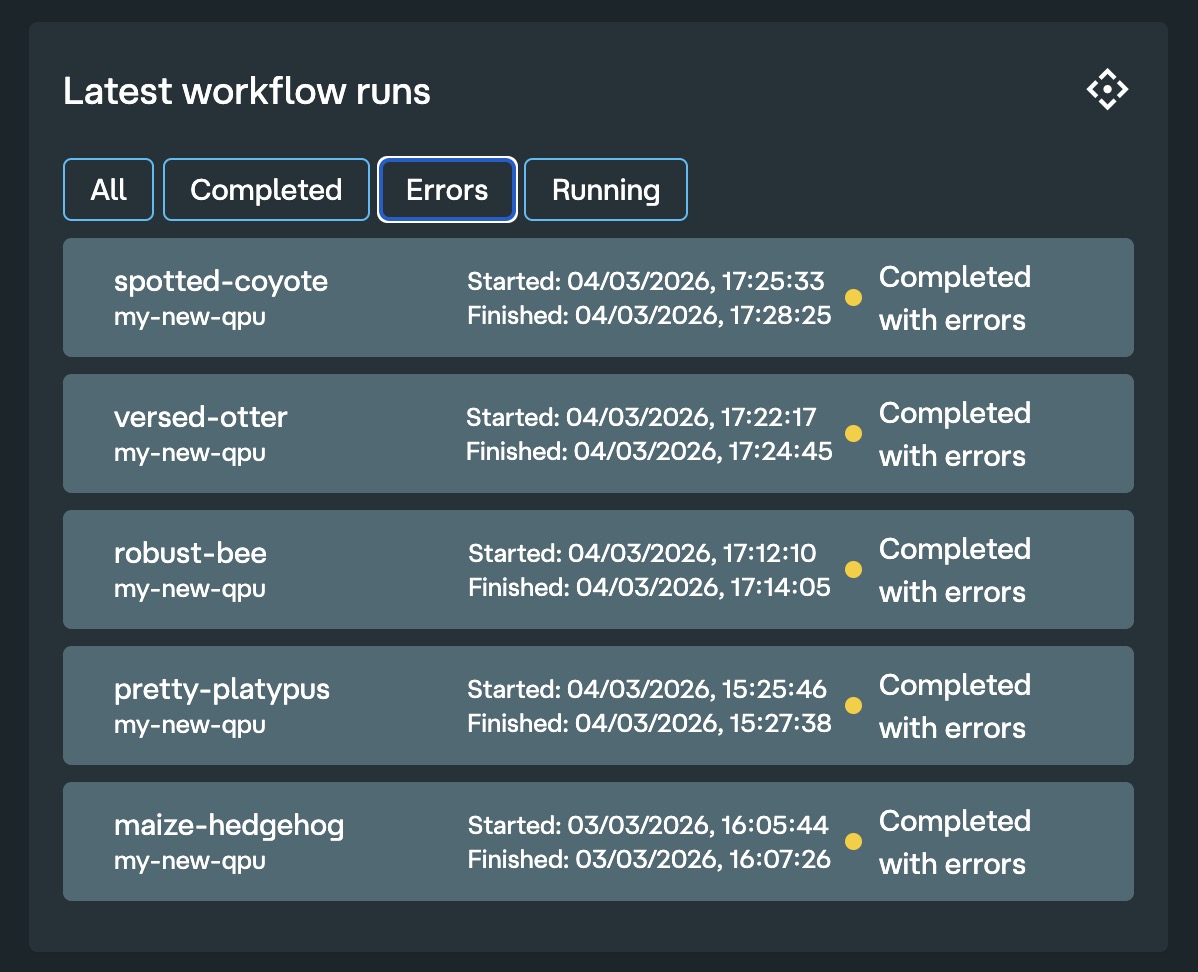This screenshot has width=1198, height=972.
Task: Select the Errors filter
Action: (x=447, y=189)
